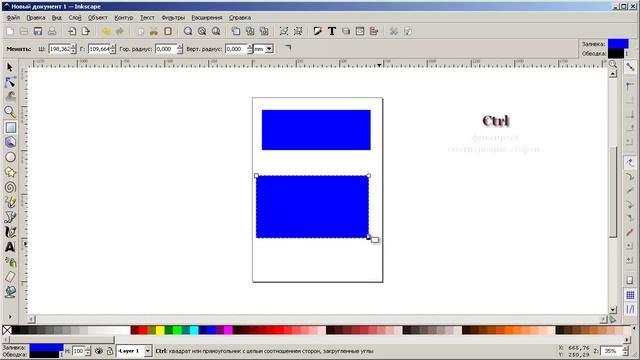Select the Text tool in toolbox

tap(10, 247)
